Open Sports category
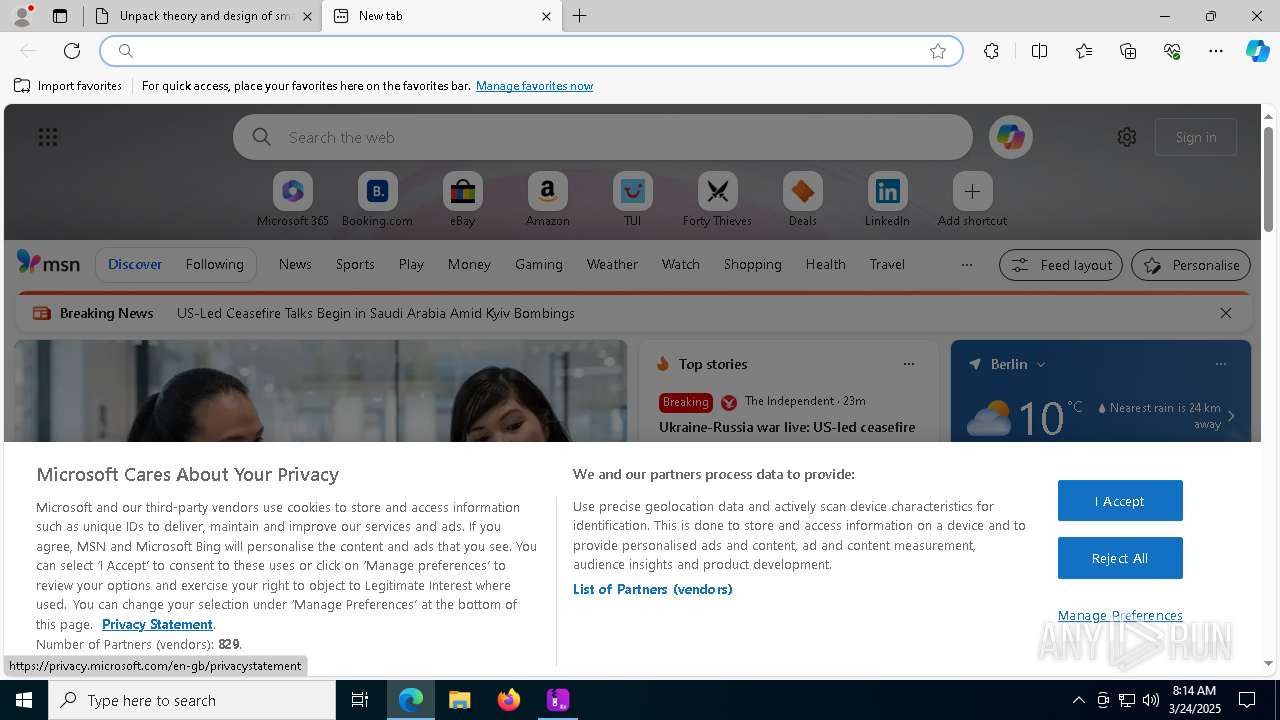This screenshot has width=1280, height=720. point(355,264)
